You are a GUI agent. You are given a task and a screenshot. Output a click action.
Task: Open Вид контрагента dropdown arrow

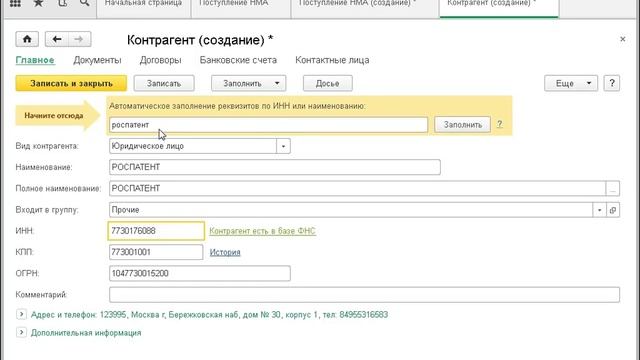coord(283,146)
